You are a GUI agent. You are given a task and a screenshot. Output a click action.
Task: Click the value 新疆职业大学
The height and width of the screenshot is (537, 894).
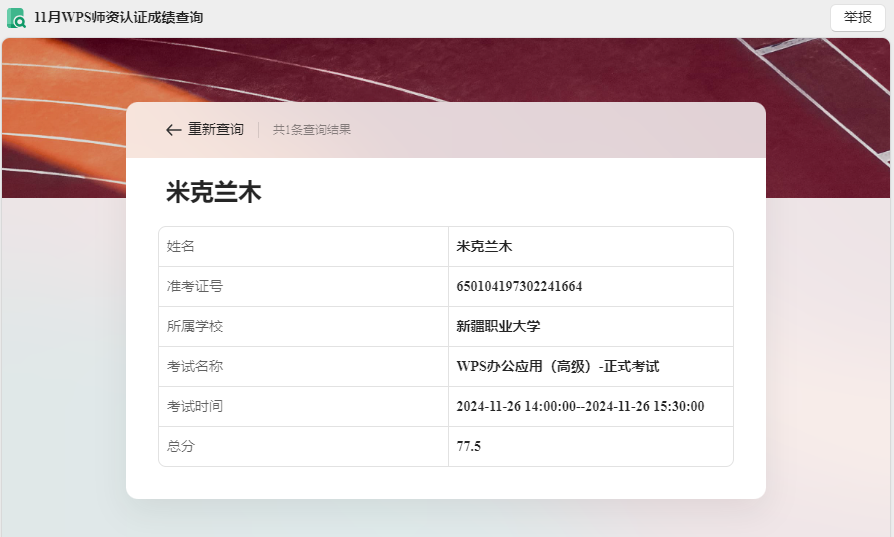498,326
